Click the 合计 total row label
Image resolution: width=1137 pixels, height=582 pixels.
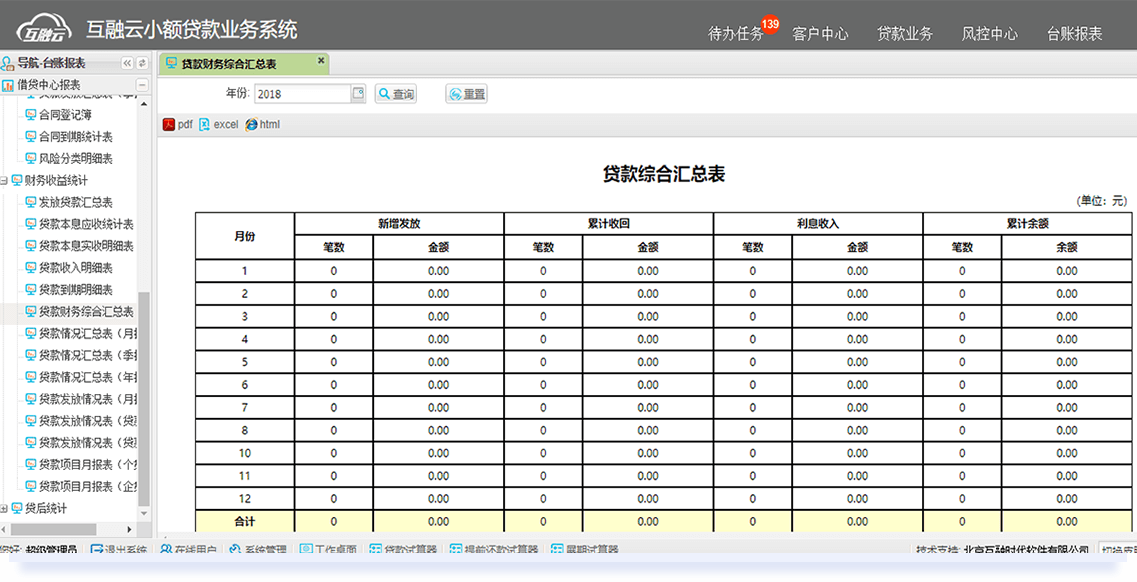point(244,521)
